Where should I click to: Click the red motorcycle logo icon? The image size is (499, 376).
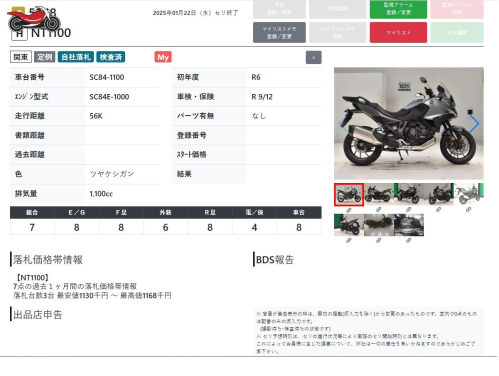(34, 19)
